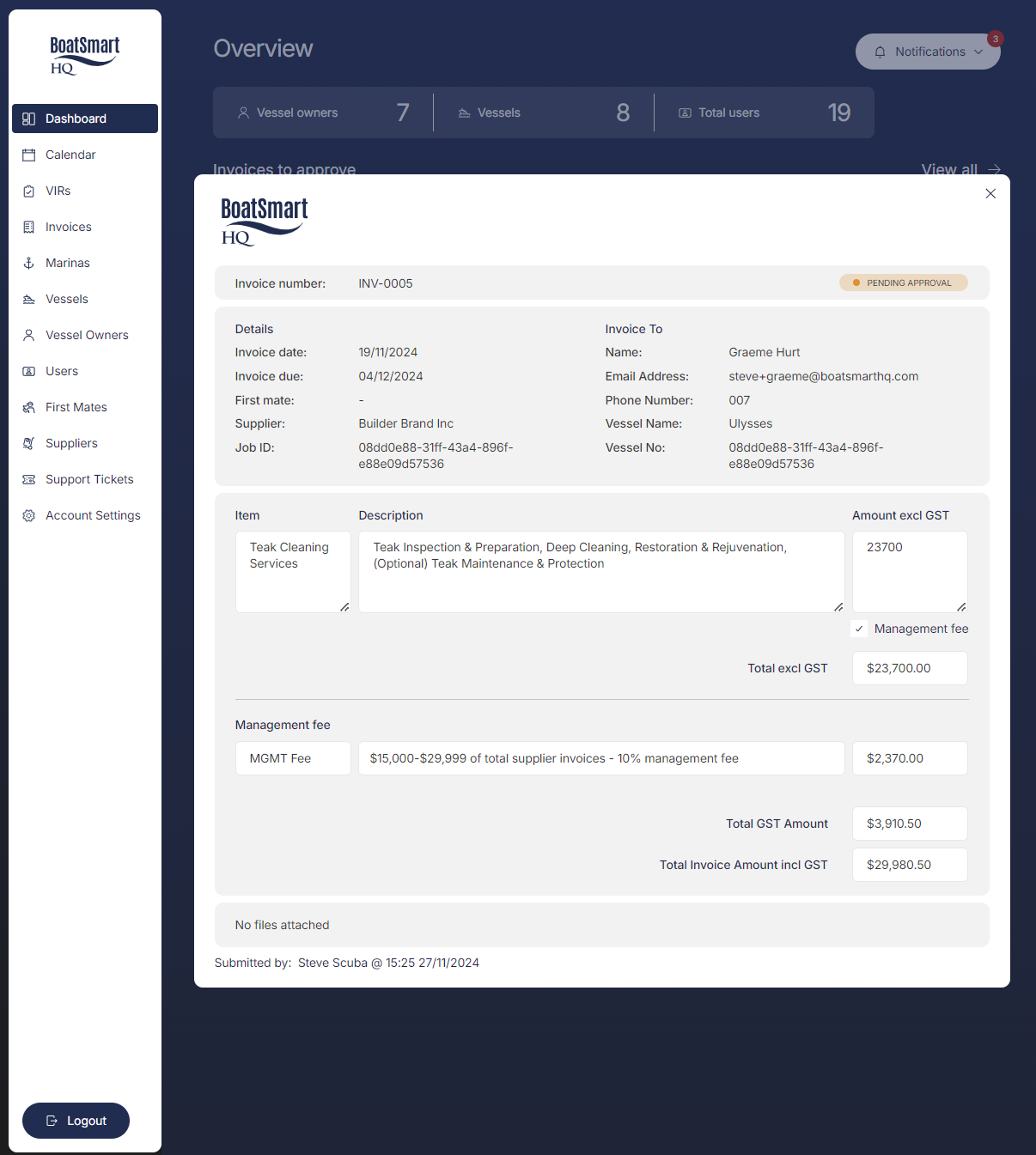This screenshot has width=1036, height=1155.
Task: Grab the description textarea resize handle
Action: 838,607
